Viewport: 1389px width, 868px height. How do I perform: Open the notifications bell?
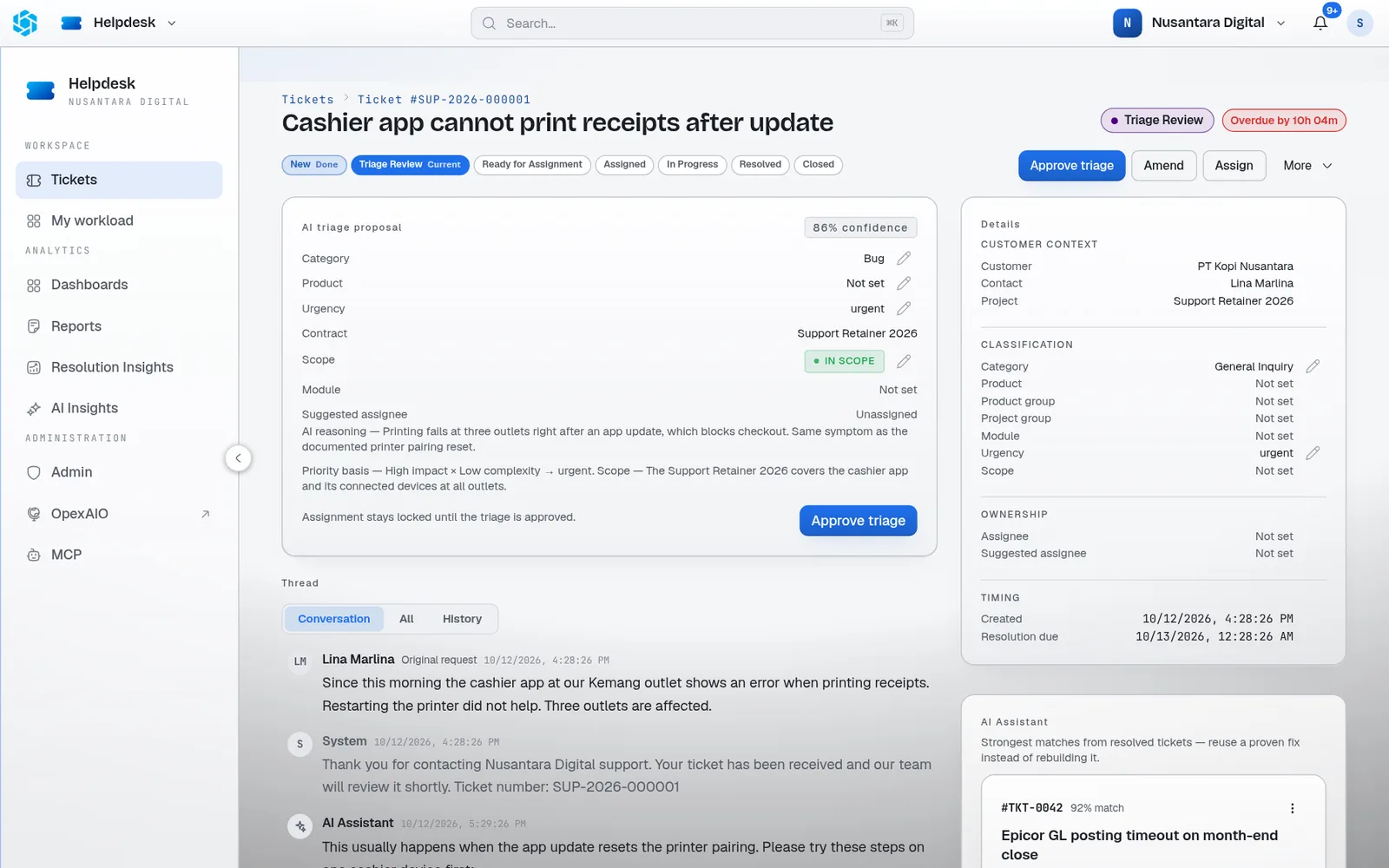click(x=1320, y=23)
